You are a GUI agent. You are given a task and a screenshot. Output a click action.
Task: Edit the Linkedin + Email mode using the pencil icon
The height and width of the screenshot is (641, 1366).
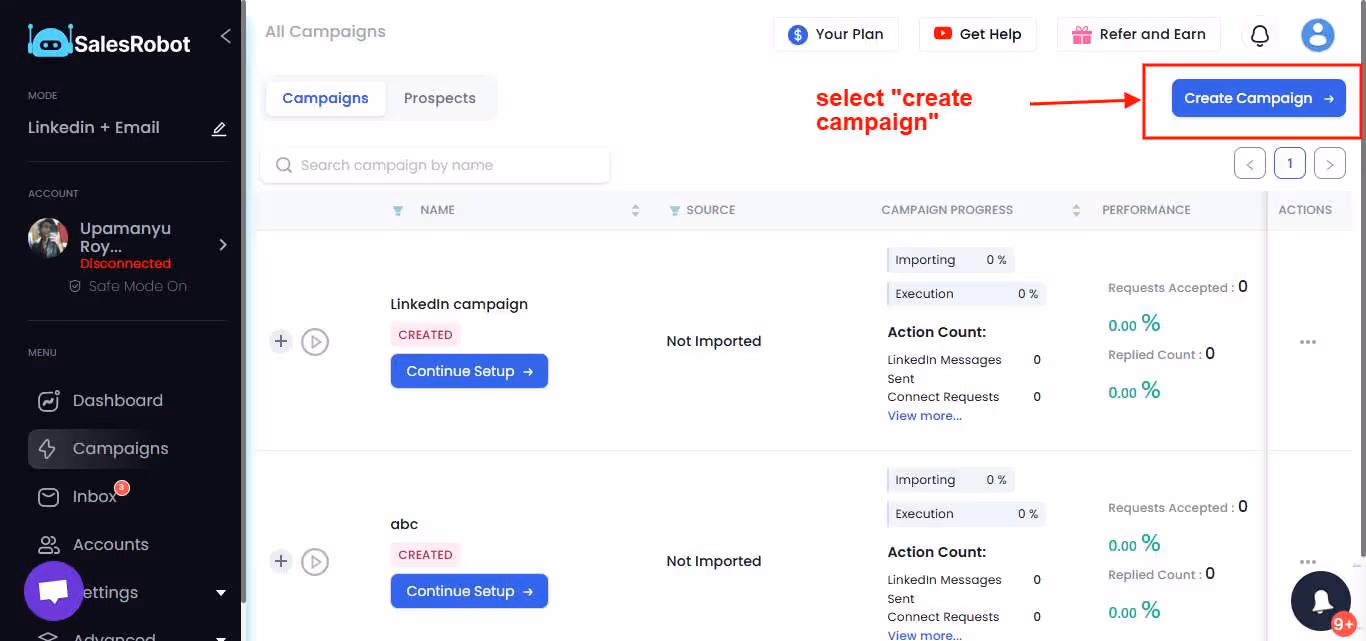[x=219, y=128]
